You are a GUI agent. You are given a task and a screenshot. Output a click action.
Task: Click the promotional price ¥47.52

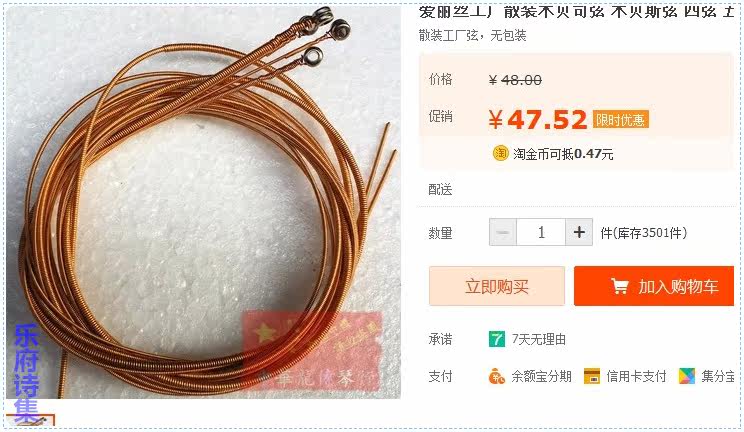pos(538,120)
